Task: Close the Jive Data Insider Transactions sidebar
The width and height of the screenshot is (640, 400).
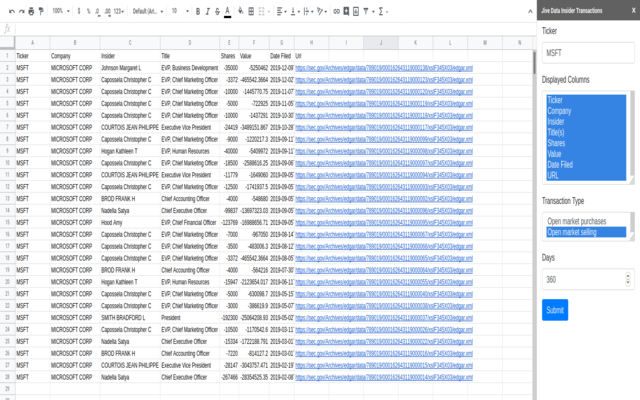Action: coord(633,11)
